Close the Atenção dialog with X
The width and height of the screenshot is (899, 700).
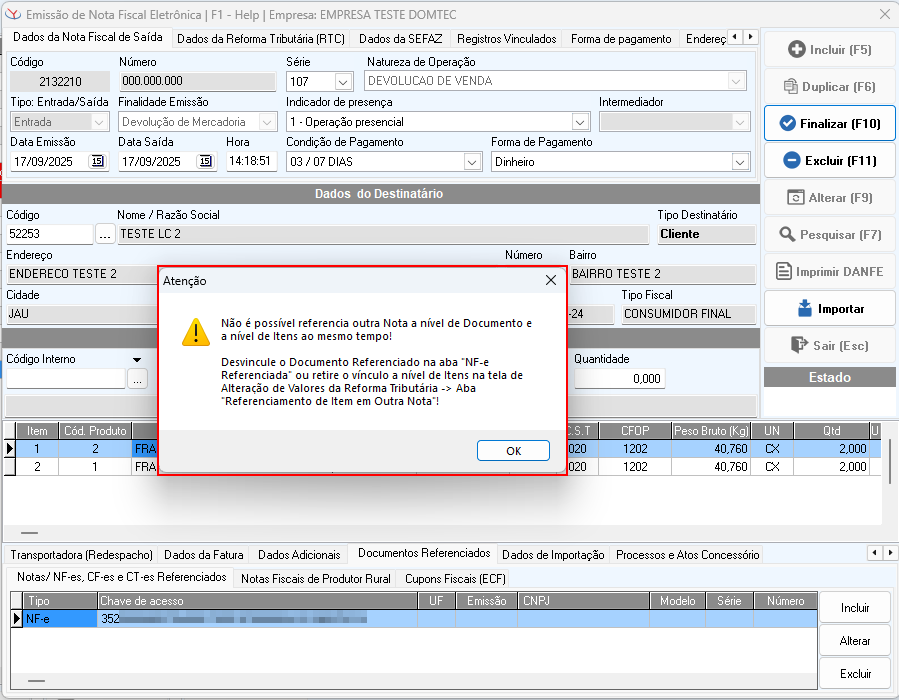pyautogui.click(x=550, y=281)
